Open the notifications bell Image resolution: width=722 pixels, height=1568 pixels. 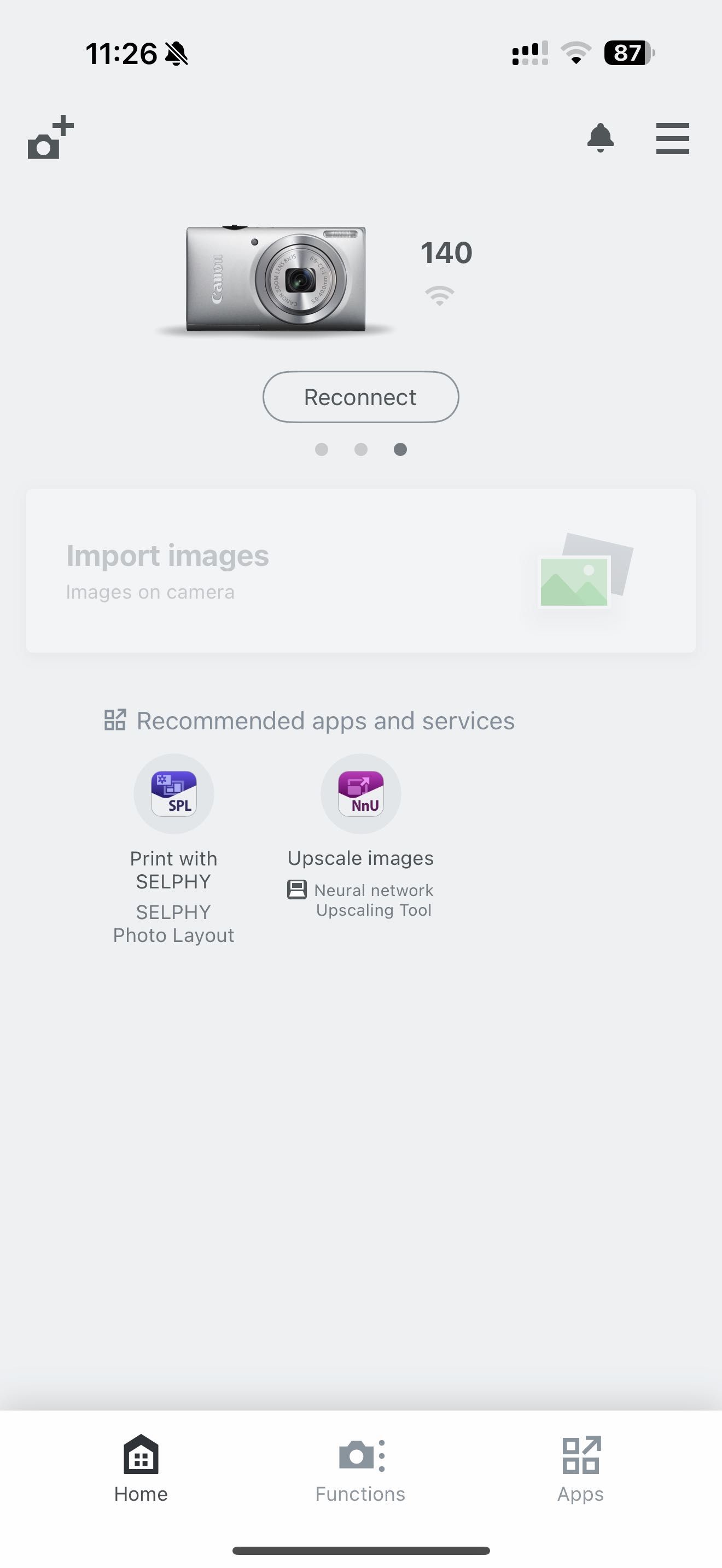(600, 138)
